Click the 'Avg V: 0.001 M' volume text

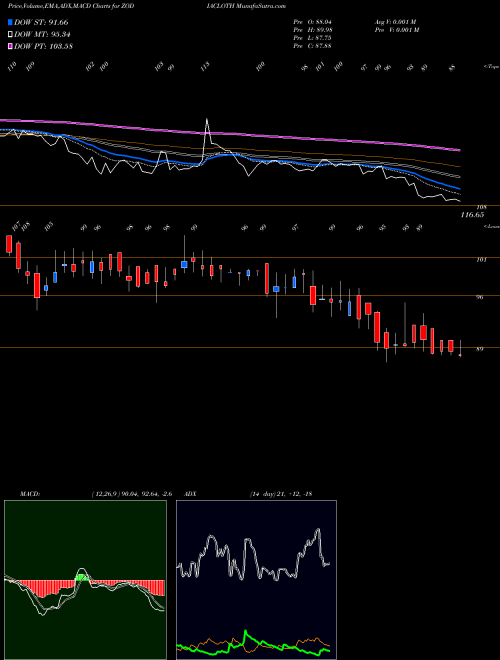[x=395, y=22]
